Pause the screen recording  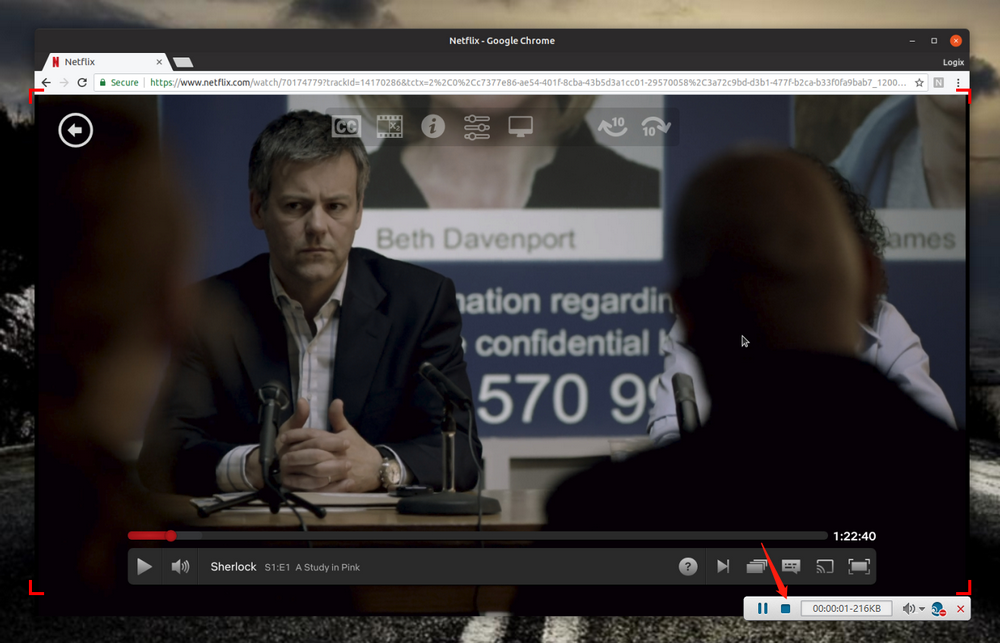point(762,609)
